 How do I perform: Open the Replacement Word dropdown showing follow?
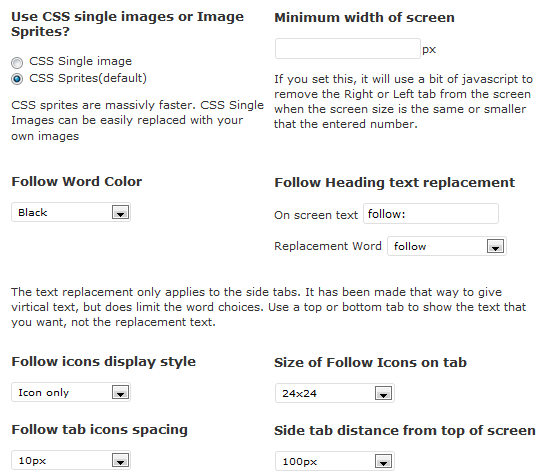pos(447,246)
